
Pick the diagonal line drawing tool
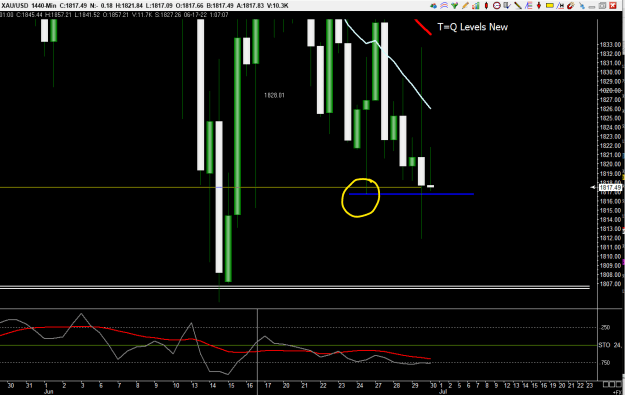click(518, 6)
